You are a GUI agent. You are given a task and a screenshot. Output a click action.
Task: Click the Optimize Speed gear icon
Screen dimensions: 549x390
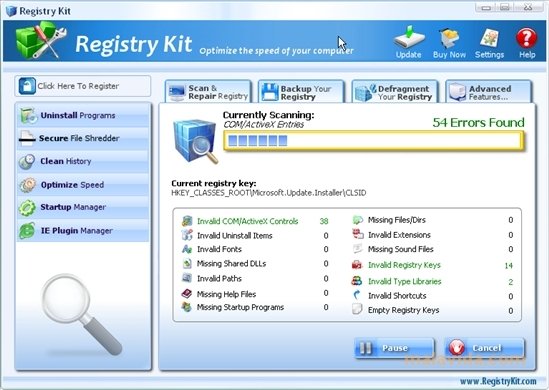[28, 185]
